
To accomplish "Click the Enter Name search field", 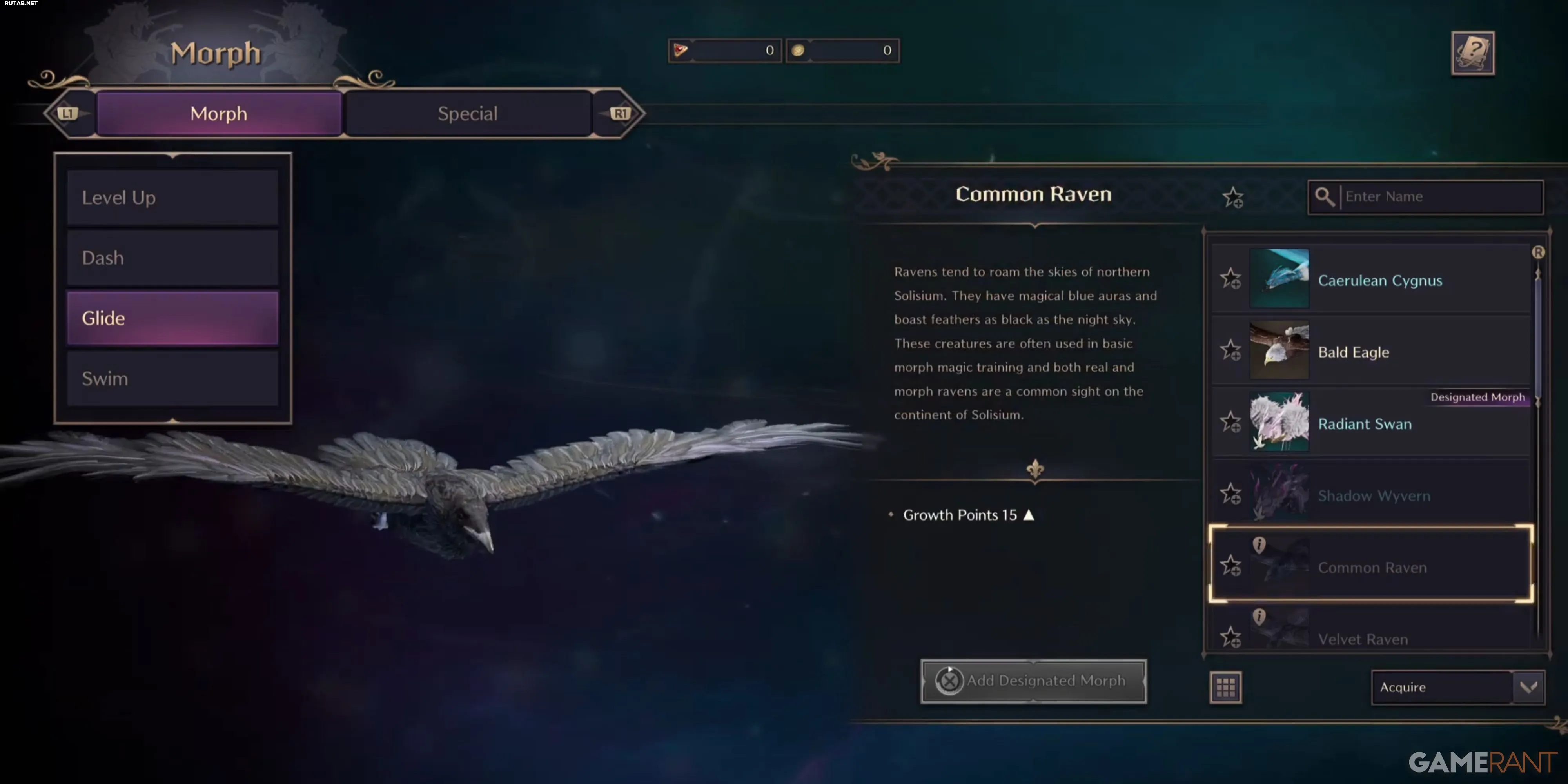I will pyautogui.click(x=1441, y=197).
